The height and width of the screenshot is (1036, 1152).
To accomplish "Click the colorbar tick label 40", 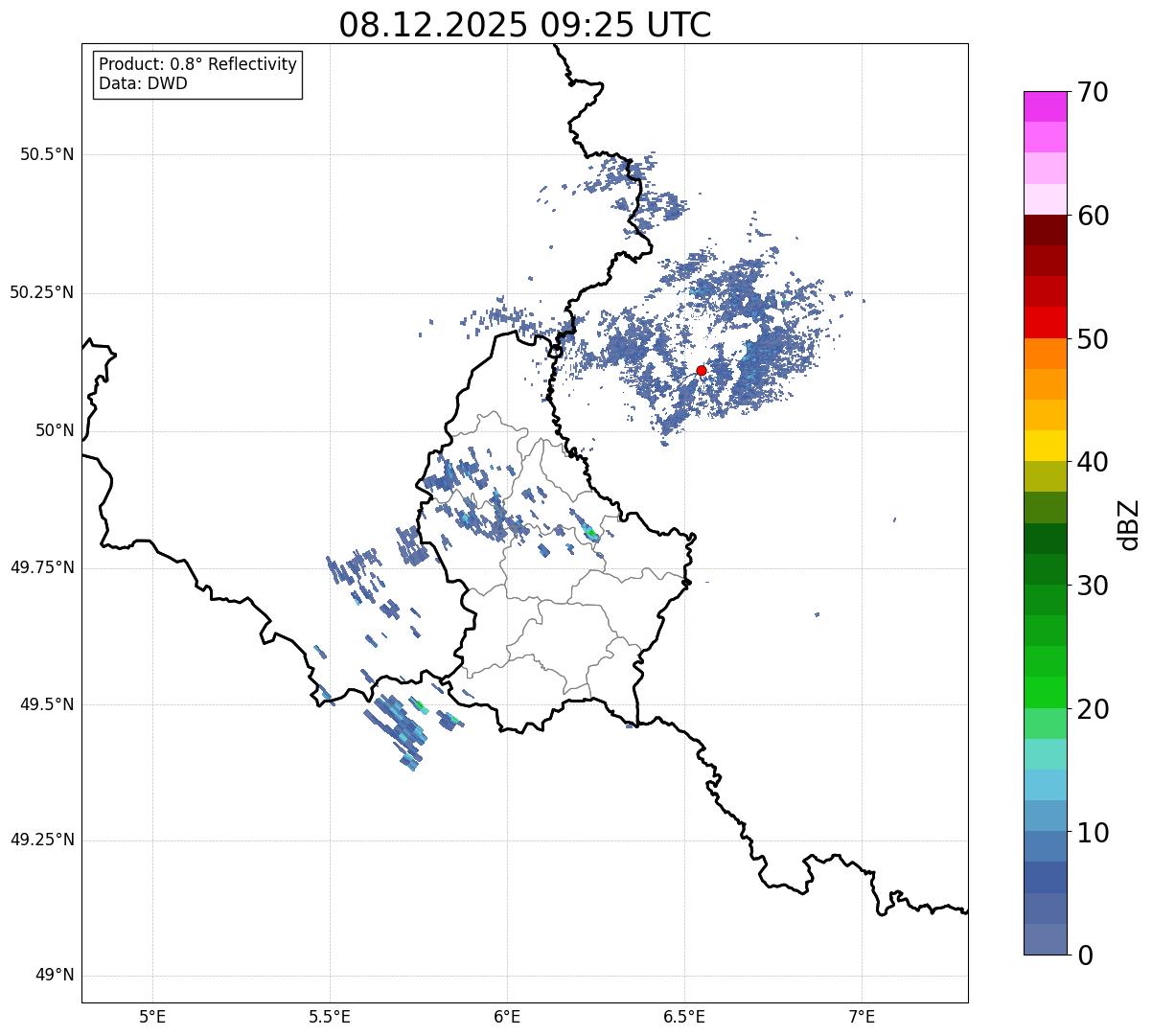I will tap(1093, 462).
